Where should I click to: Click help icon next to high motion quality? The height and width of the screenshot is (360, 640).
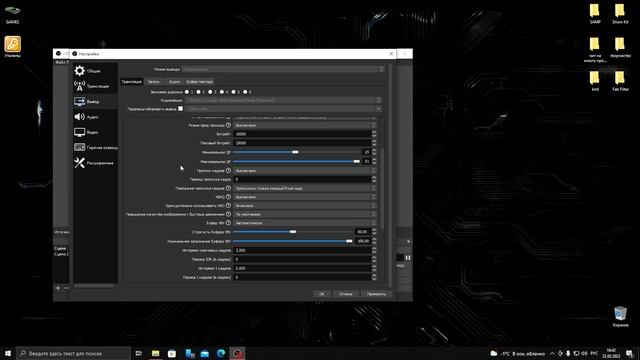(x=228, y=214)
